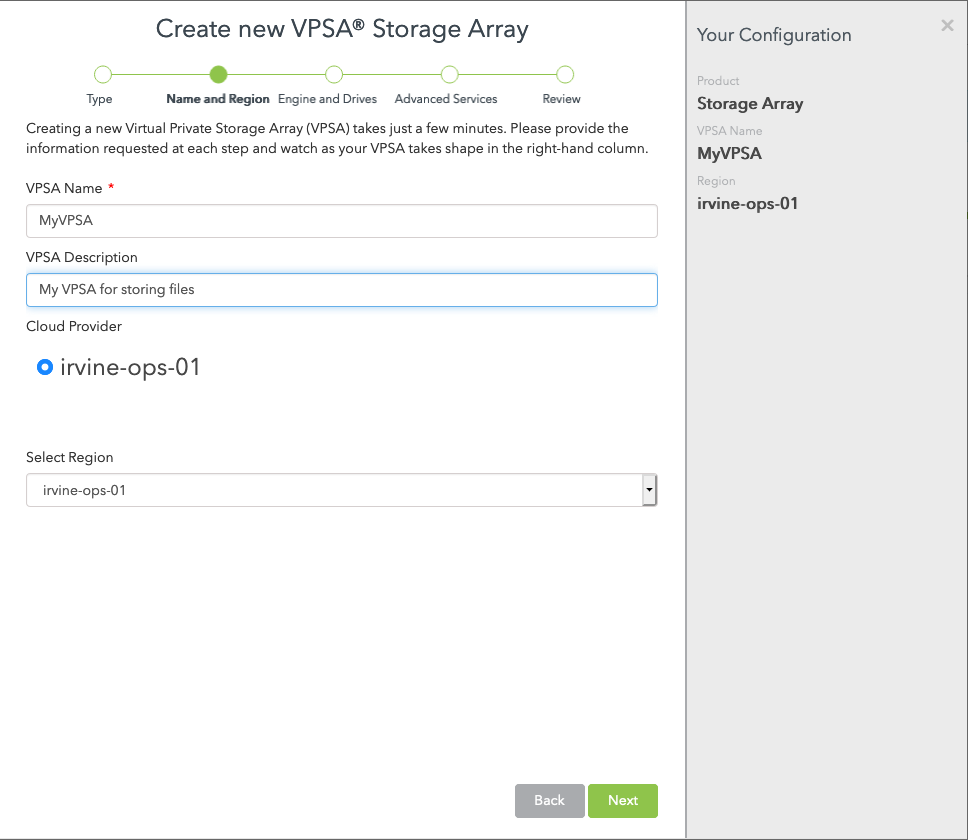Click the Cloud Provider heading
This screenshot has height=840, width=968.
(x=74, y=326)
